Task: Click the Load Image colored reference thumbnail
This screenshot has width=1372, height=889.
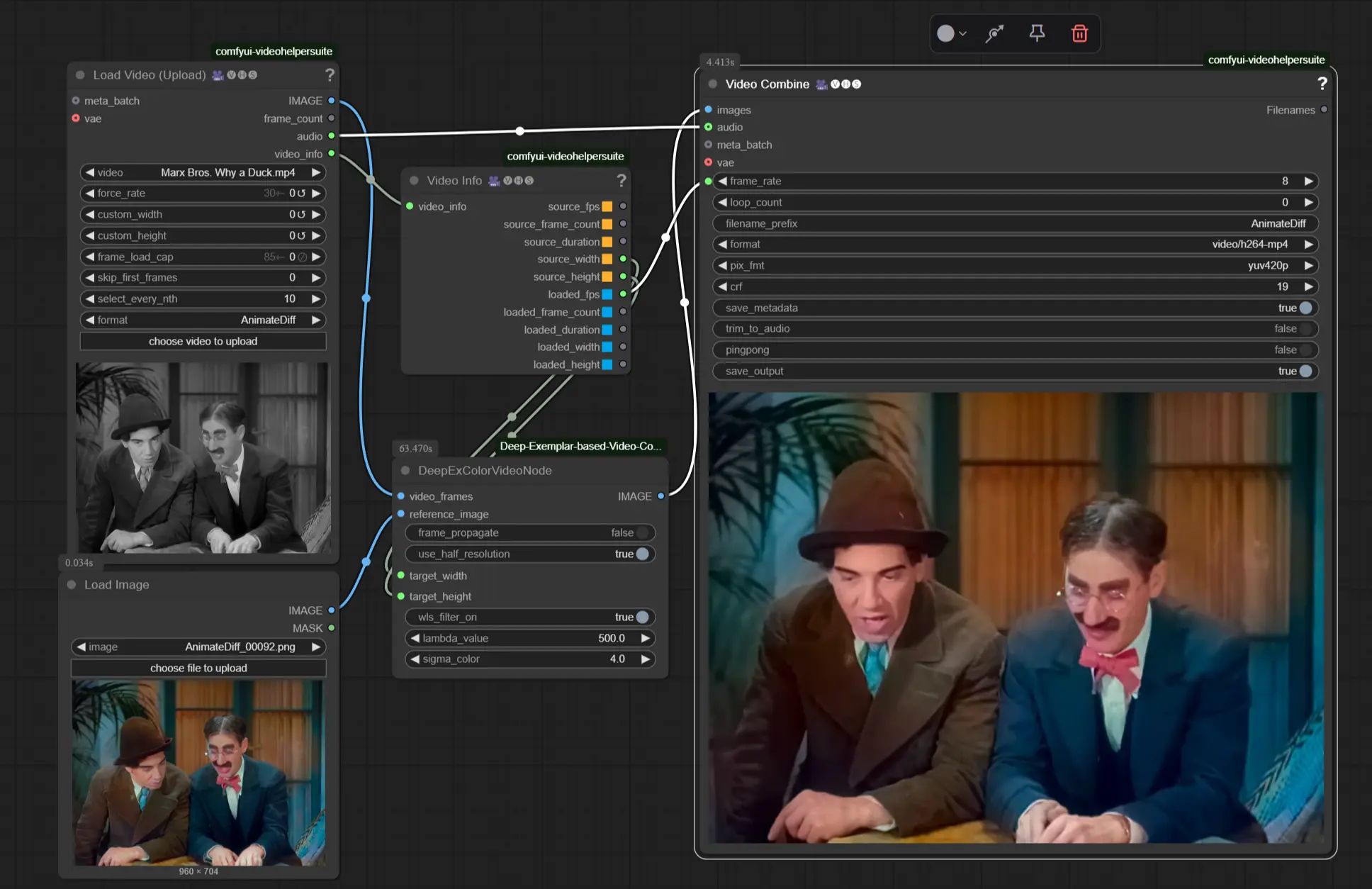Action: (198, 773)
